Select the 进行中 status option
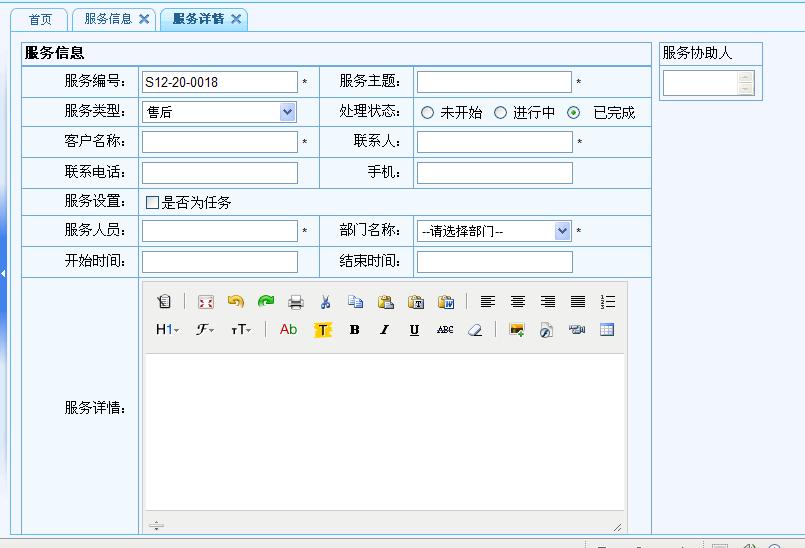Viewport: 805px width, 548px height. pos(501,113)
